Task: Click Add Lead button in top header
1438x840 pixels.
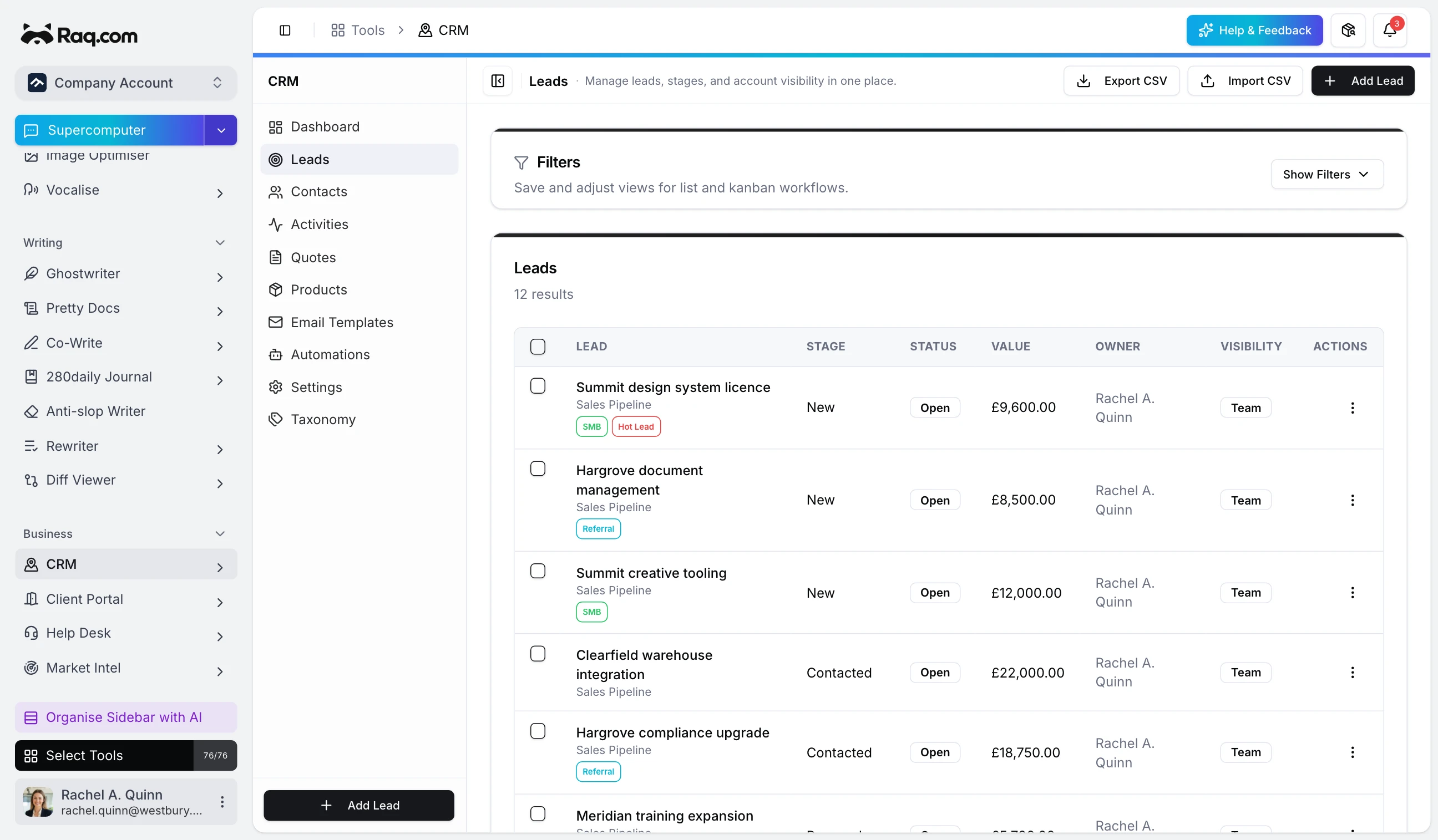Action: coord(1362,81)
